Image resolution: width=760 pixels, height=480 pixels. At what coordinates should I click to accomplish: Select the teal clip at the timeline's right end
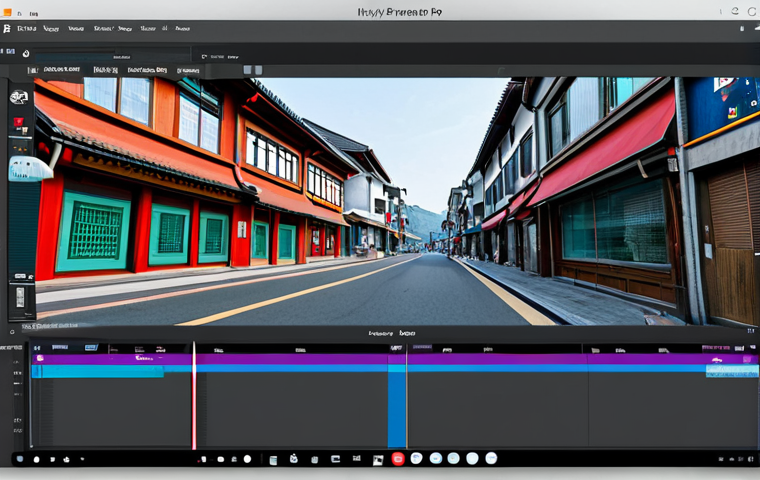(x=732, y=371)
